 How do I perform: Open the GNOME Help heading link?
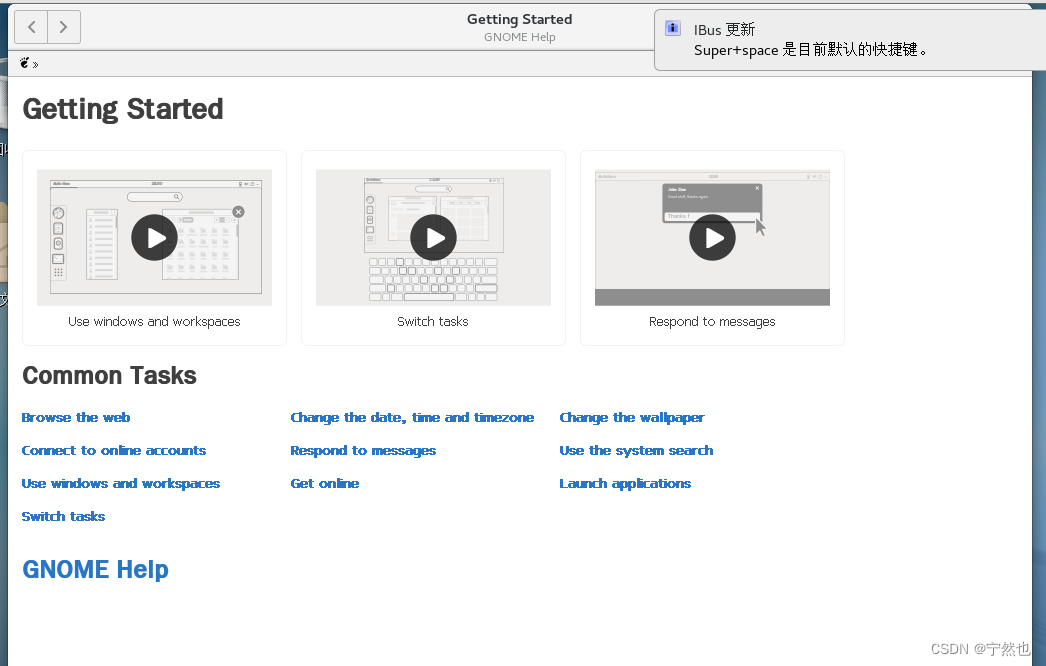tap(95, 570)
